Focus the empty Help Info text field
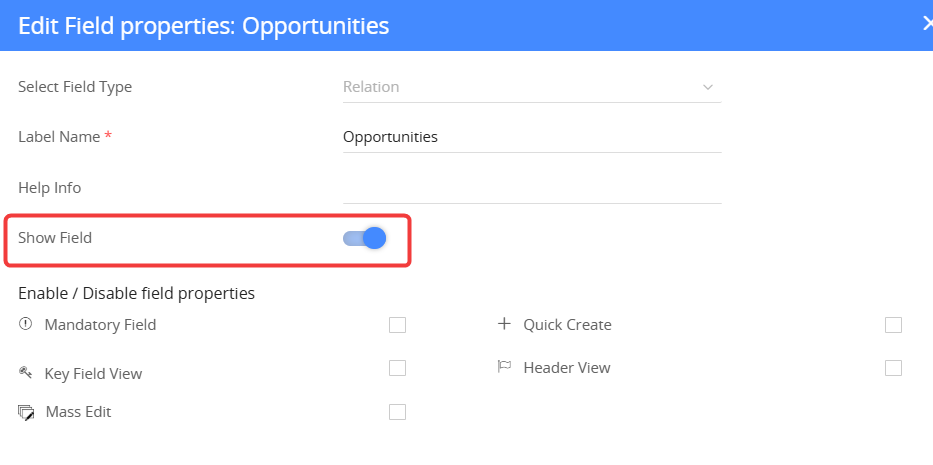The width and height of the screenshot is (933, 465). [531, 188]
